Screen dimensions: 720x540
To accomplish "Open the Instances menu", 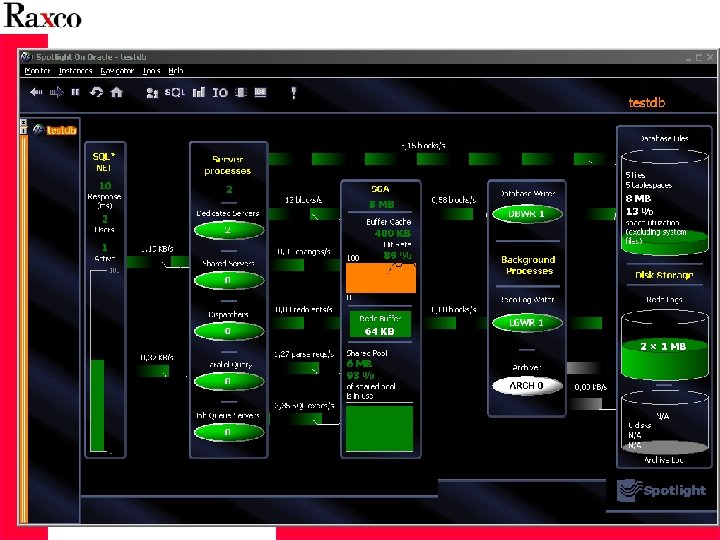I will [76, 71].
